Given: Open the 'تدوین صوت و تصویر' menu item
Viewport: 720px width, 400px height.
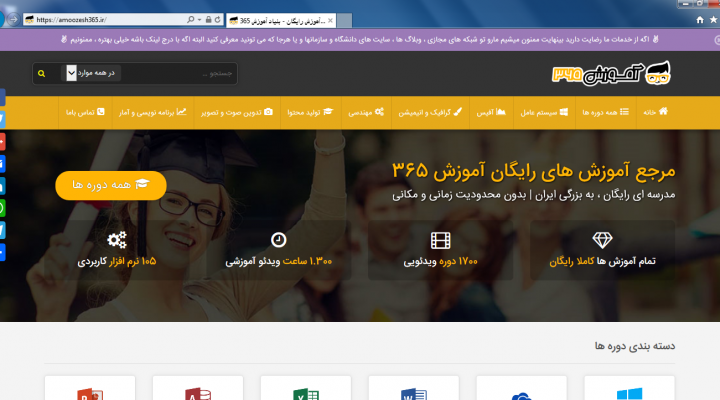Looking at the screenshot, I should coord(237,112).
